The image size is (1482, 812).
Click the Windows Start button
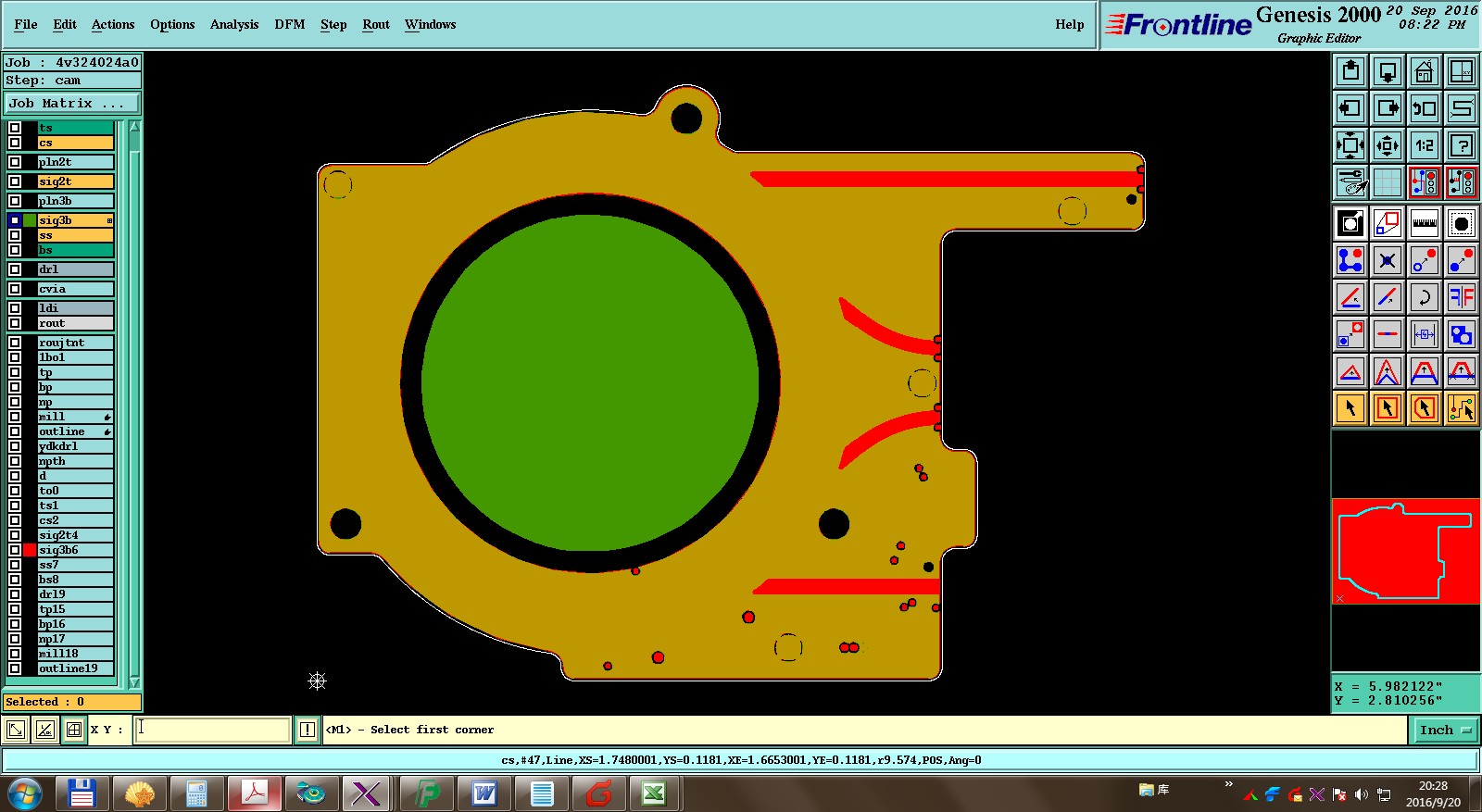pyautogui.click(x=25, y=793)
